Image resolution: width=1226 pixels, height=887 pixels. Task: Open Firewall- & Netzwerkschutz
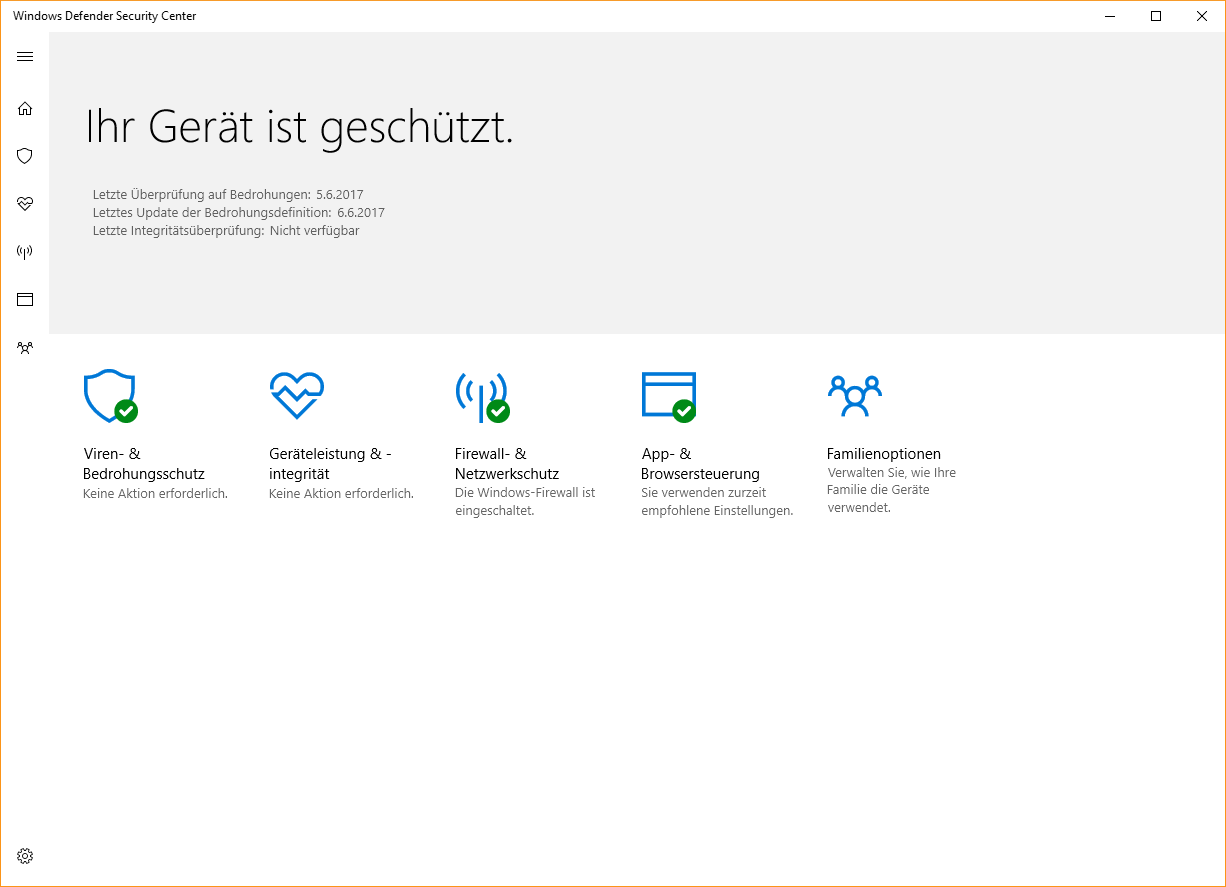(507, 464)
